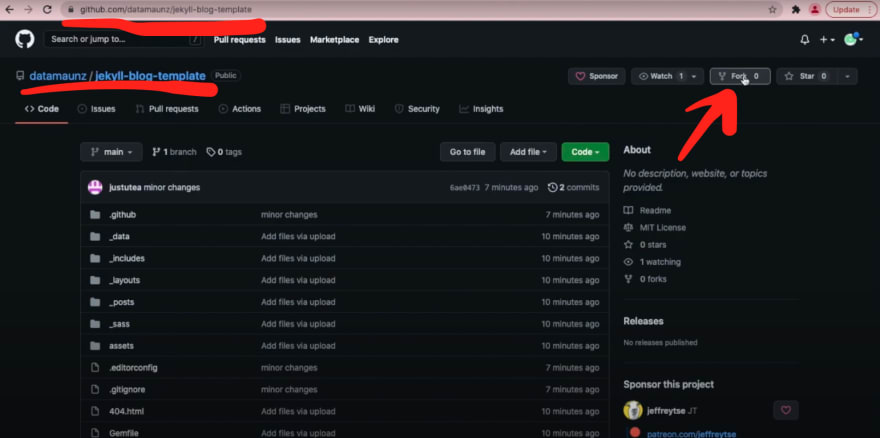Viewport: 880px width, 438px height.
Task: Open the Star lists dropdown arrow
Action: pyautogui.click(x=847, y=76)
